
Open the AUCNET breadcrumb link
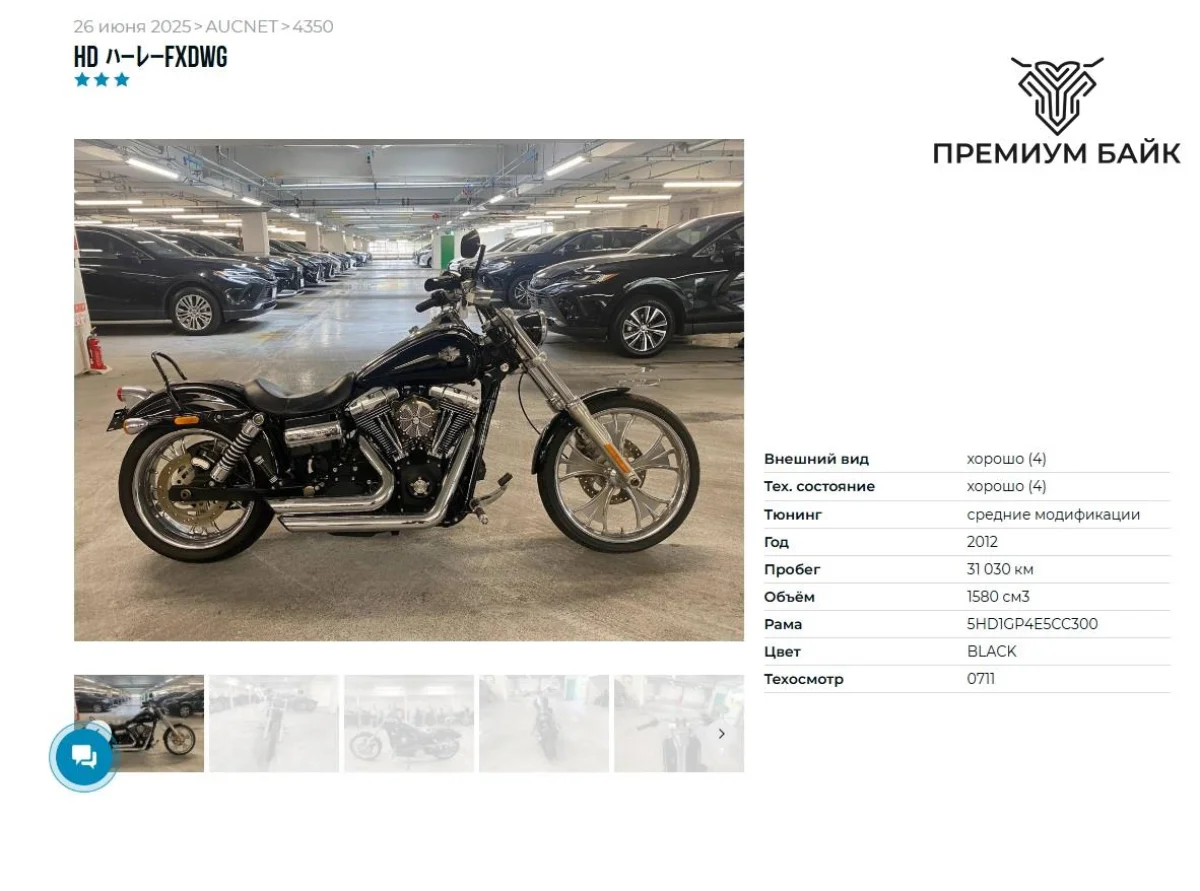pyautogui.click(x=241, y=27)
